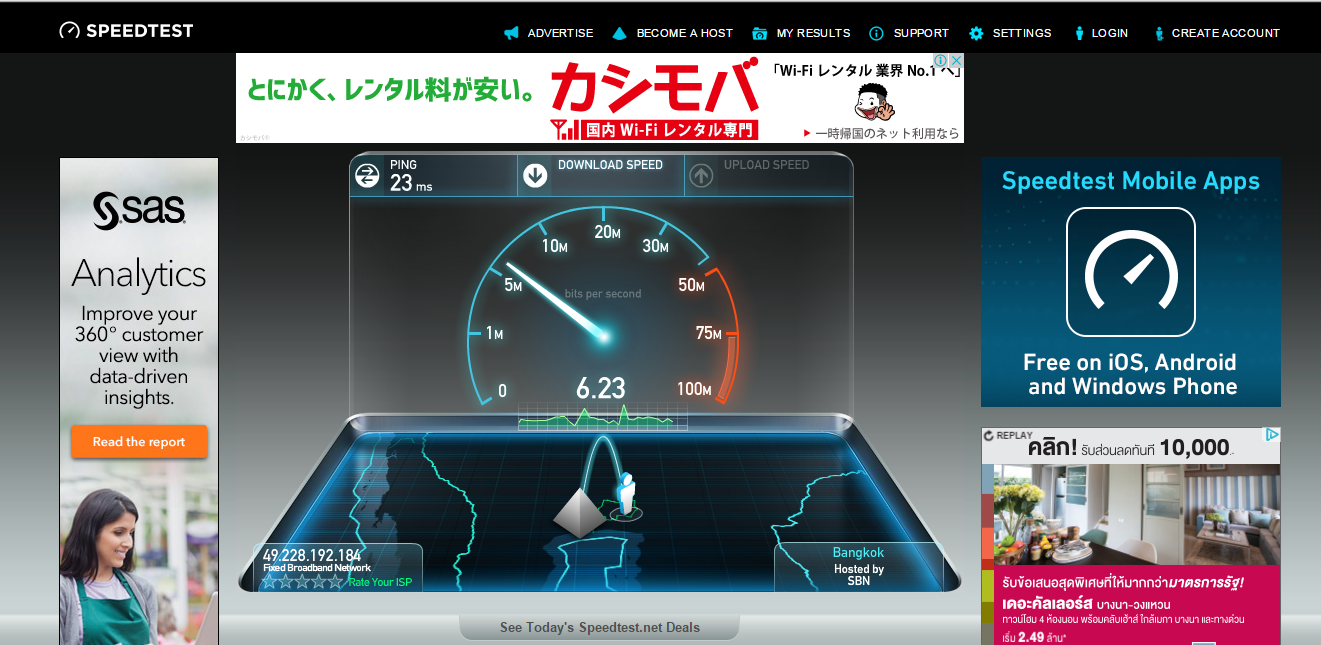Open the Support menu item
This screenshot has width=1321, height=645.
click(921, 33)
